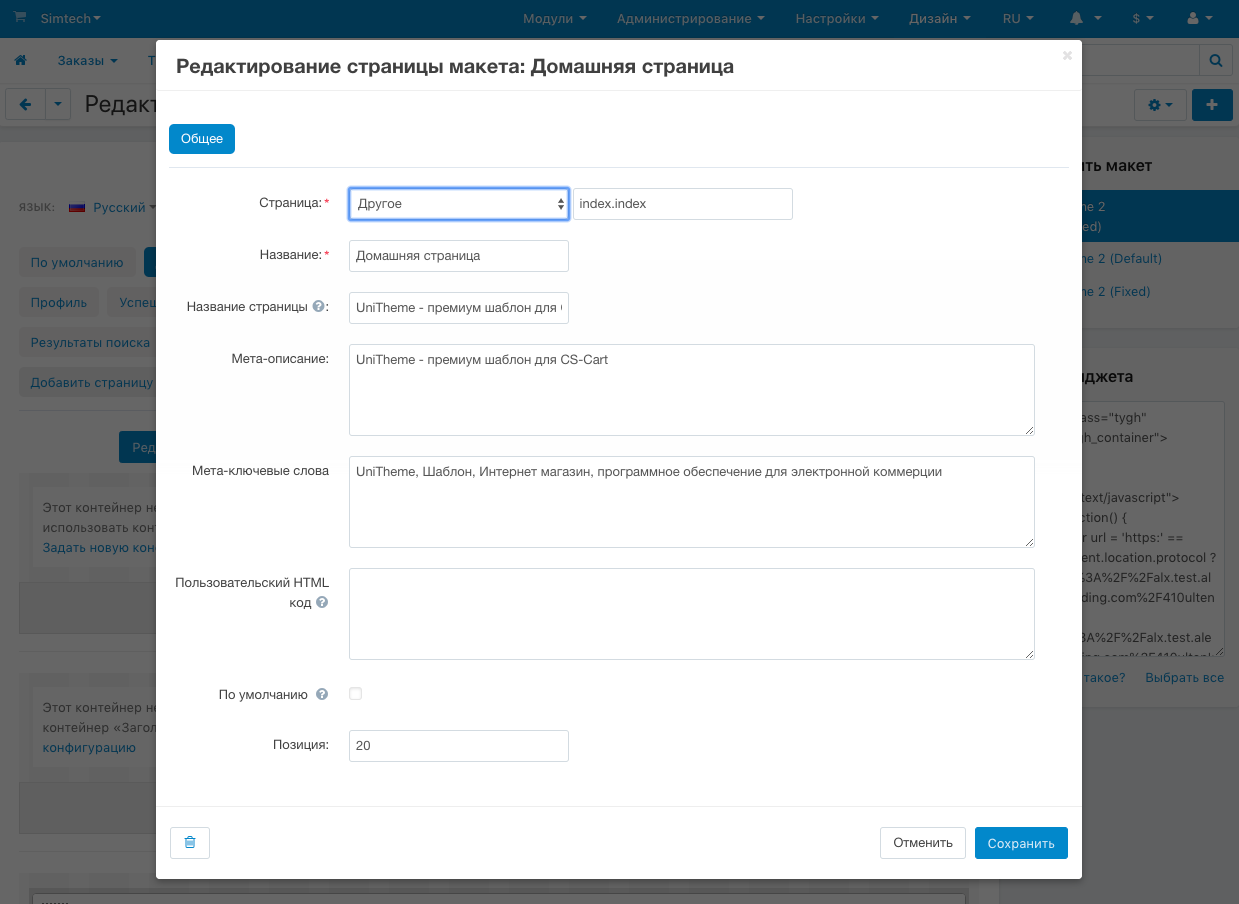The height and width of the screenshot is (904, 1239).
Task: Click the trash delete icon button
Action: 190,843
